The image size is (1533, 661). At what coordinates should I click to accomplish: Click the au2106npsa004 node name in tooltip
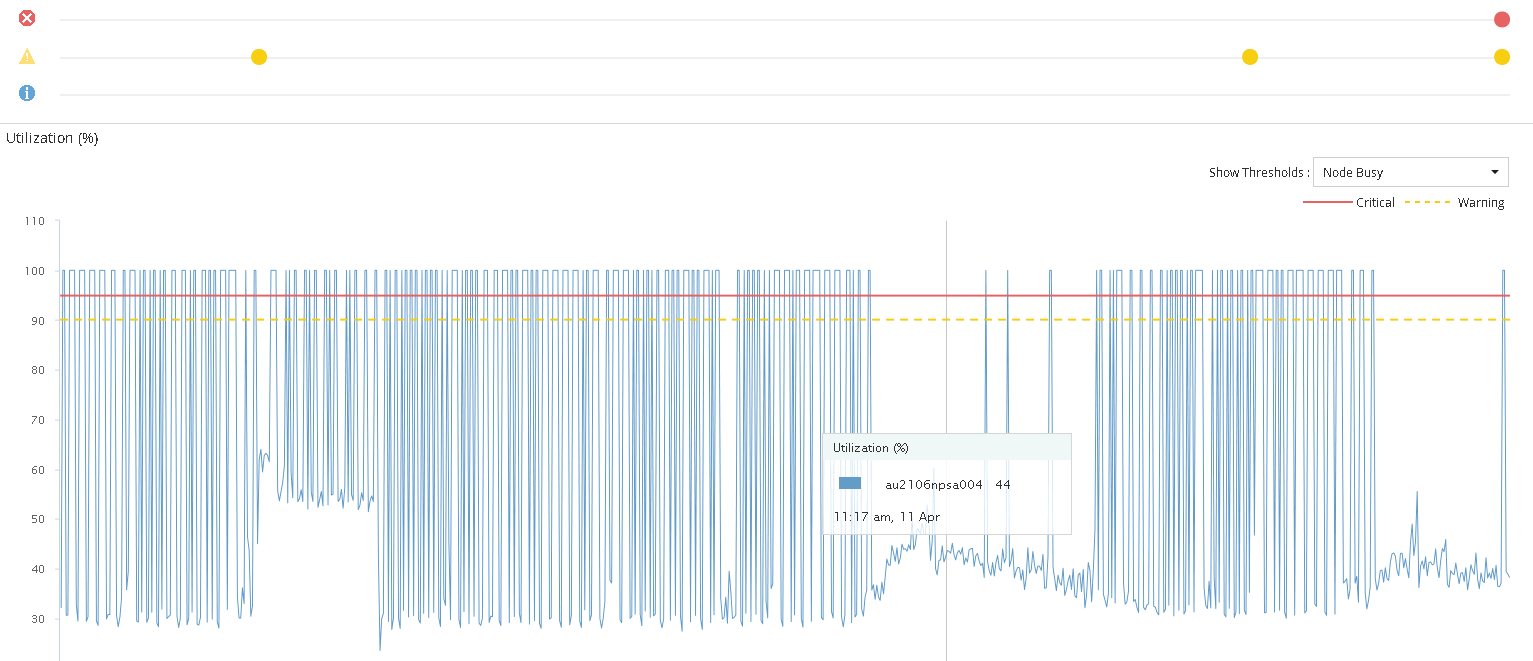[934, 484]
